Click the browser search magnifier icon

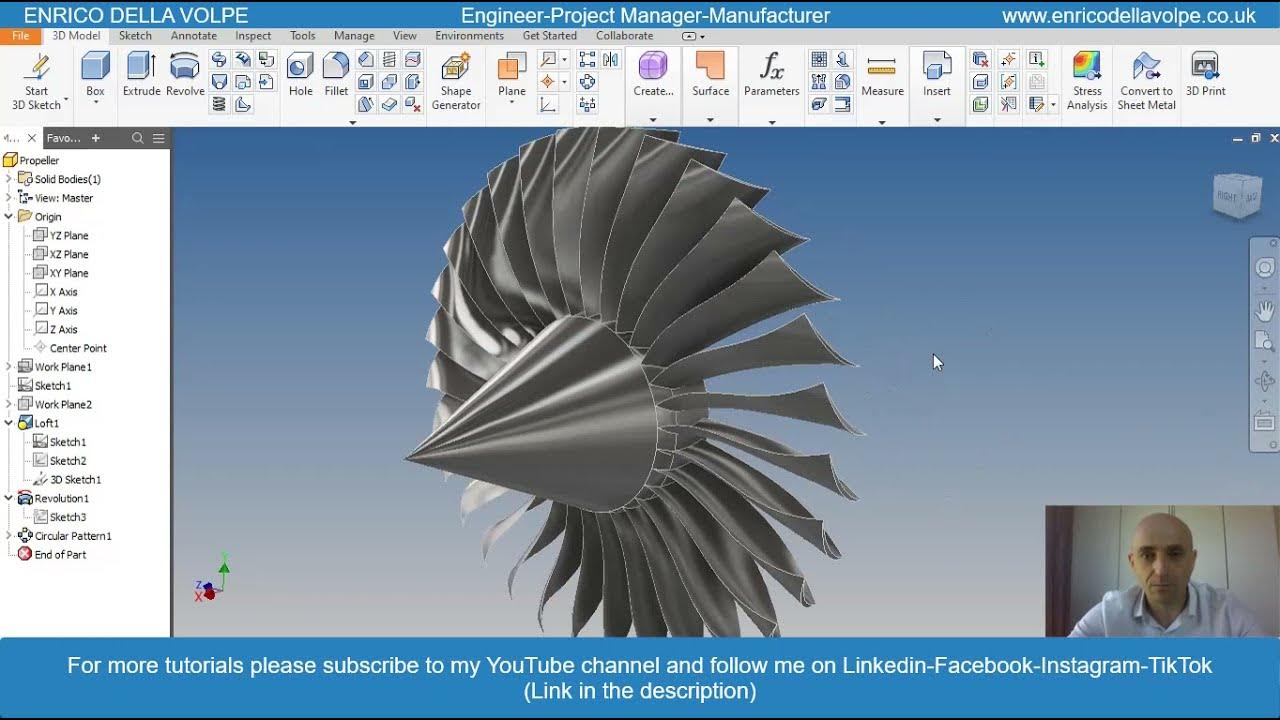[x=138, y=138]
